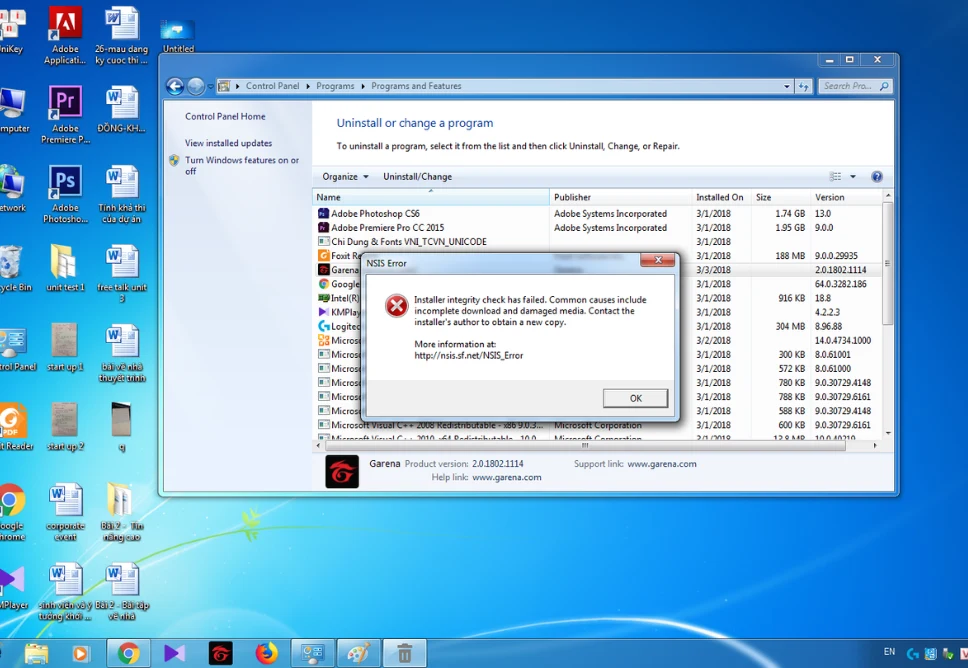Image resolution: width=968 pixels, height=668 pixels.
Task: Open Help with the blue question mark
Action: click(x=877, y=177)
